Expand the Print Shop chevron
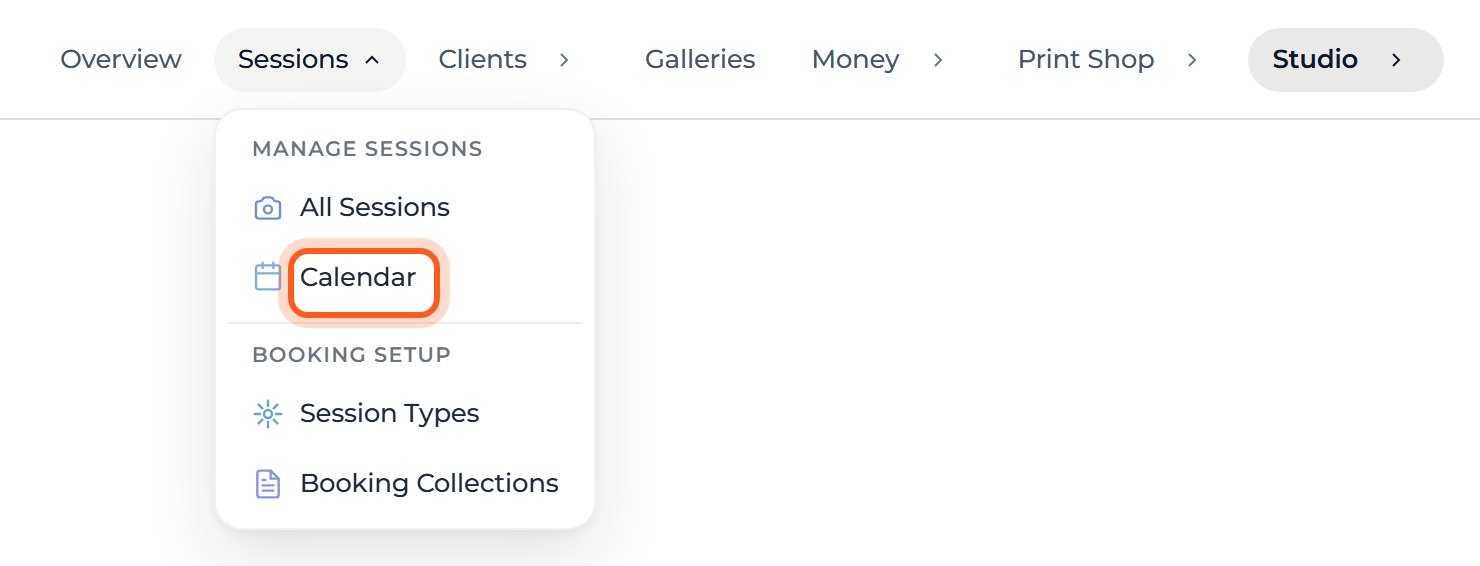 point(1192,60)
